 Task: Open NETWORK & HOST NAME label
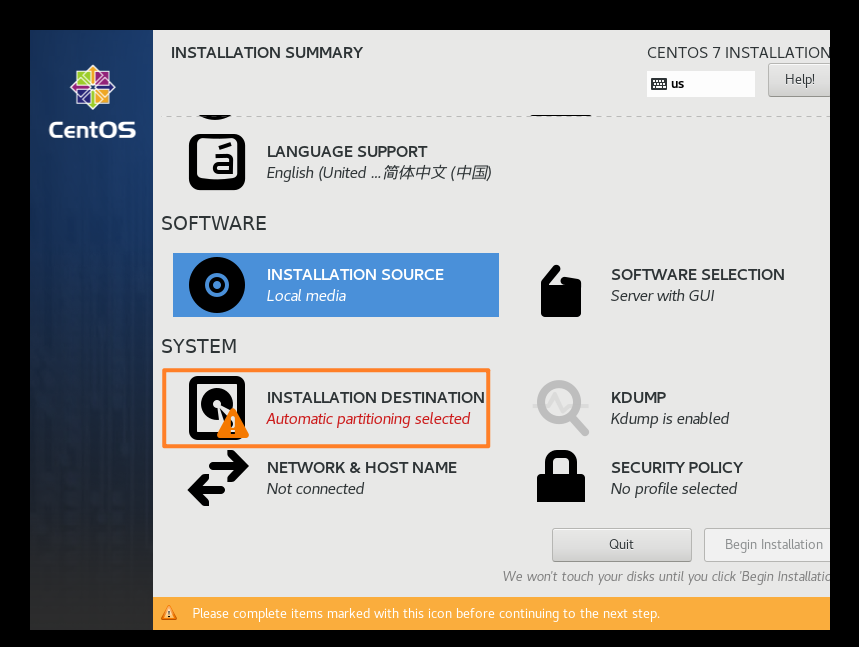click(x=362, y=467)
